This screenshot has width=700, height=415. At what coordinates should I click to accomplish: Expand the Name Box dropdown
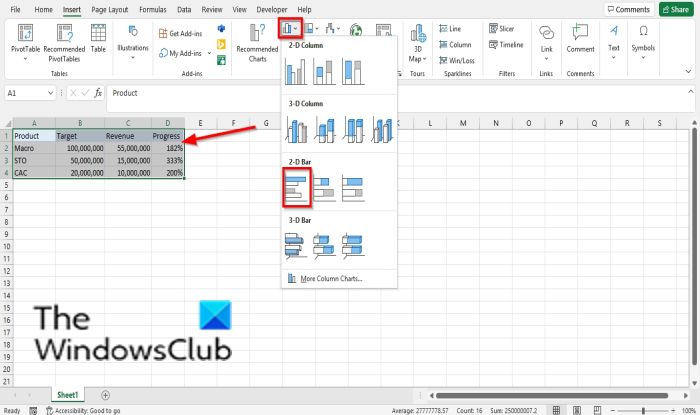click(50, 93)
